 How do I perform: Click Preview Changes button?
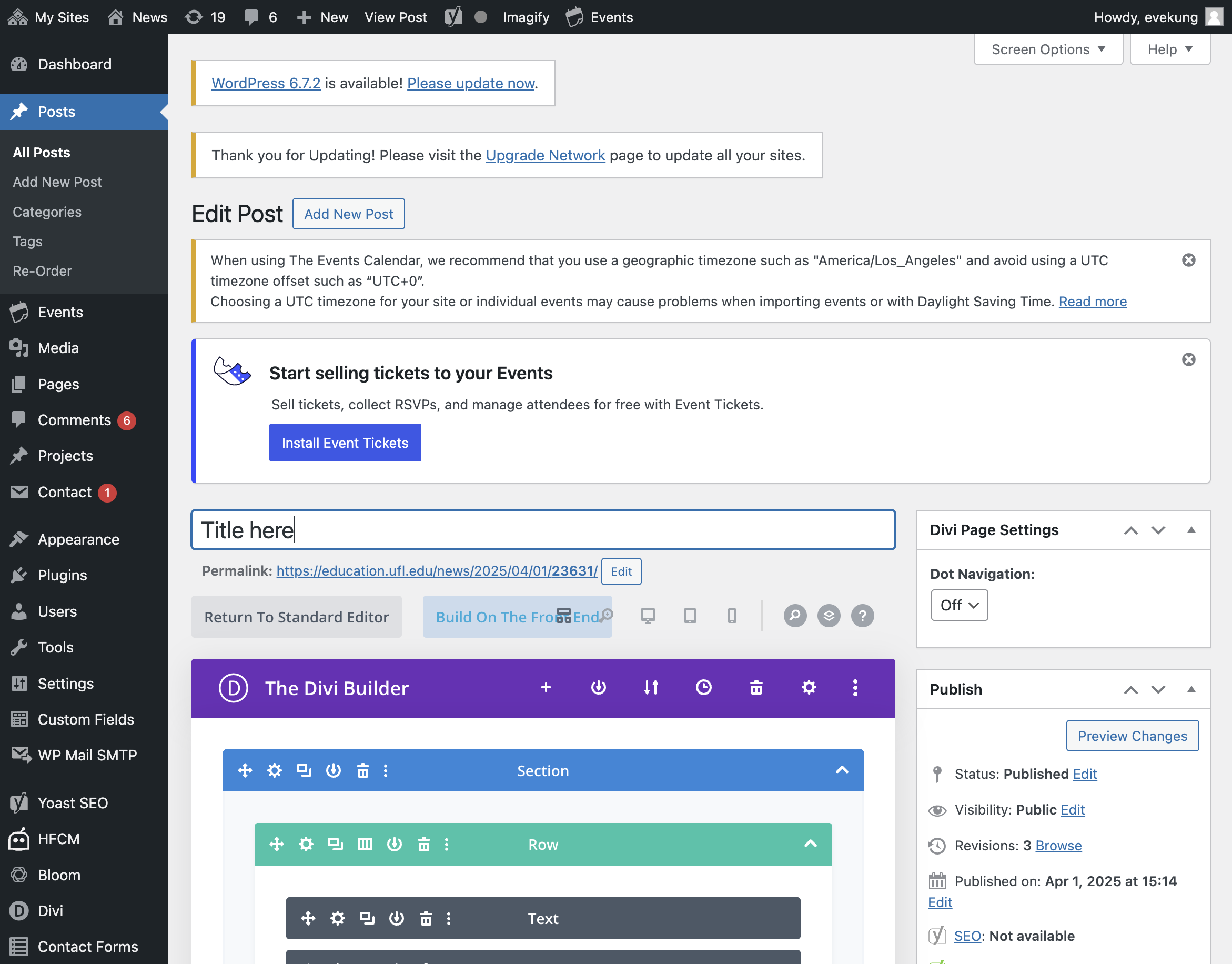click(x=1132, y=736)
